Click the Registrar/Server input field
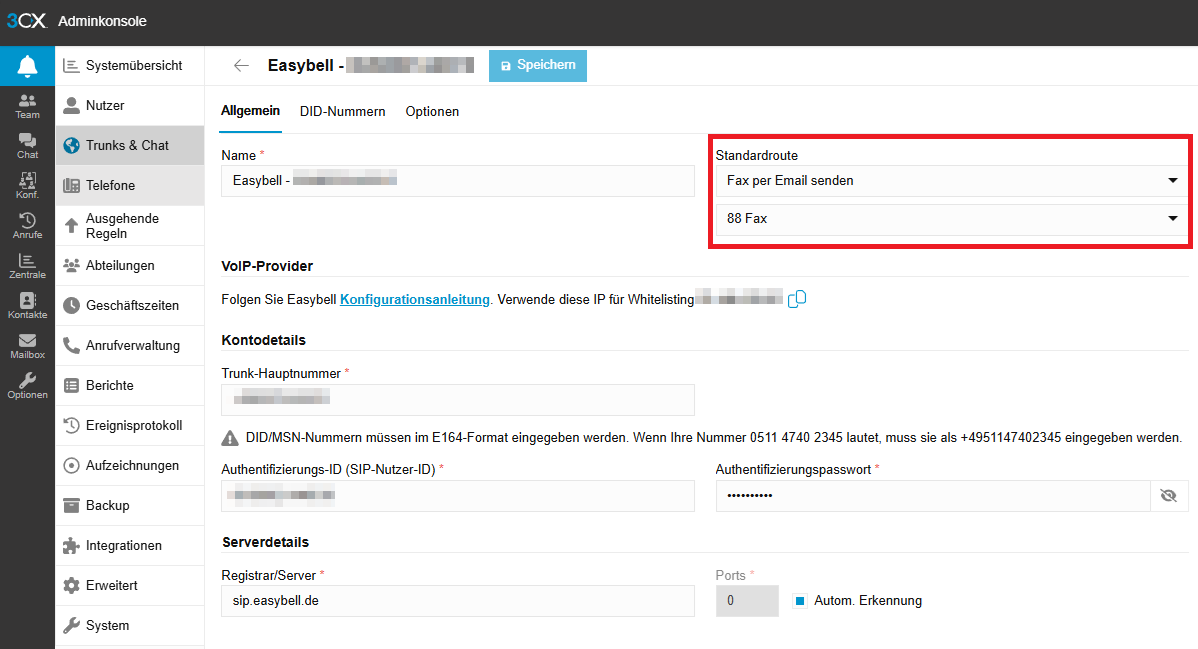 coord(457,601)
